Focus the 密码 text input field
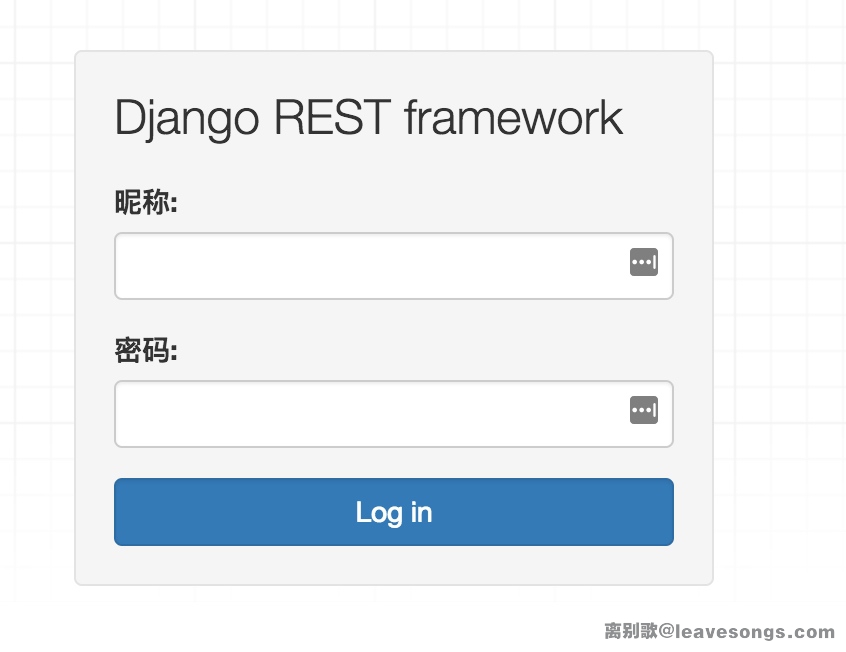This screenshot has height=652, width=846. pyautogui.click(x=370, y=414)
